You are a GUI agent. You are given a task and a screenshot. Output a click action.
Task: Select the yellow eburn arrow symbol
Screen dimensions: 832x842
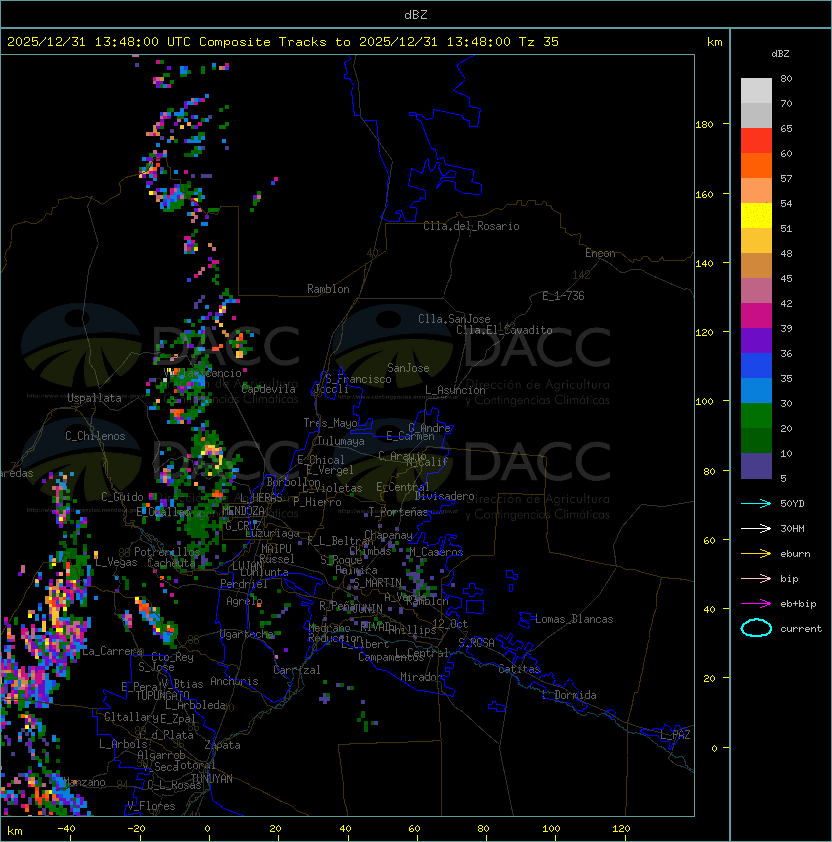(756, 554)
